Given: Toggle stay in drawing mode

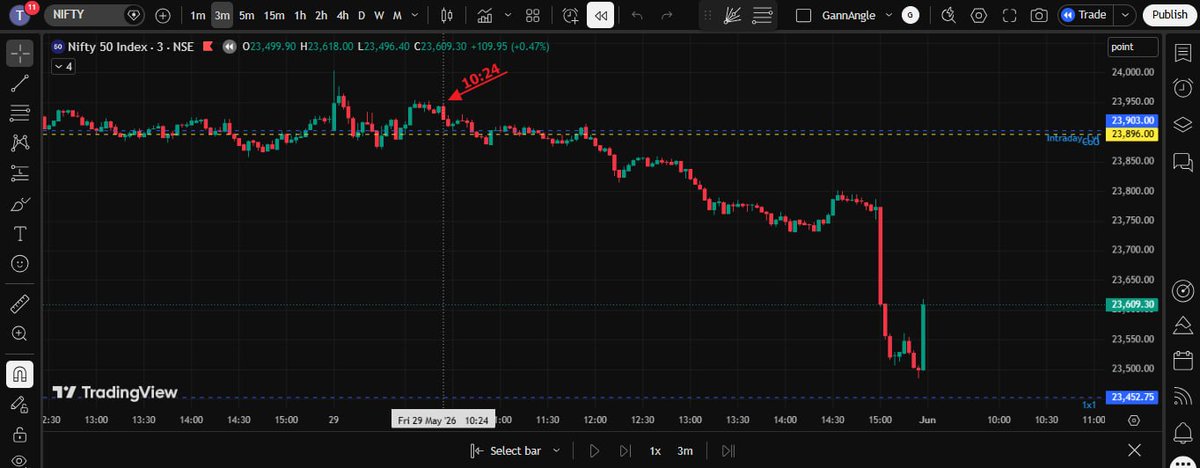Looking at the screenshot, I should tap(19, 405).
